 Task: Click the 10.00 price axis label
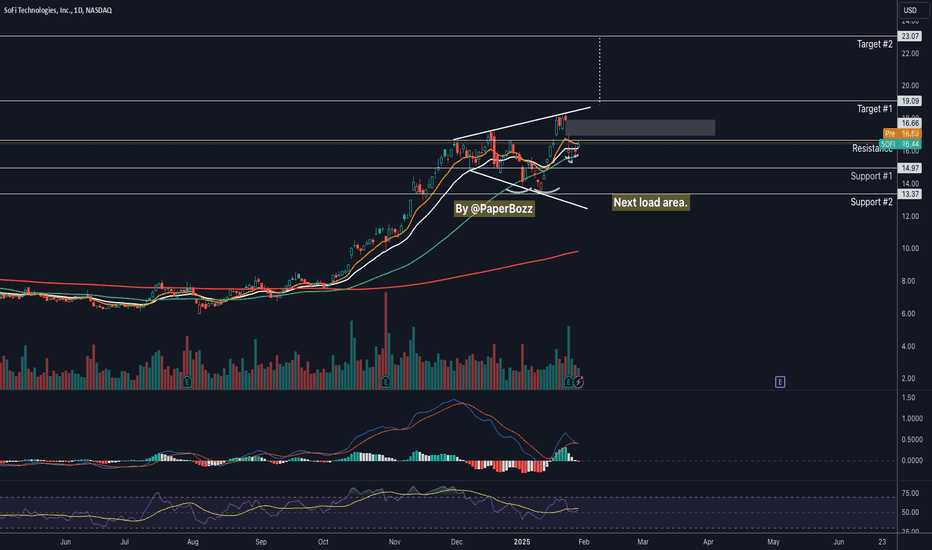click(910, 249)
